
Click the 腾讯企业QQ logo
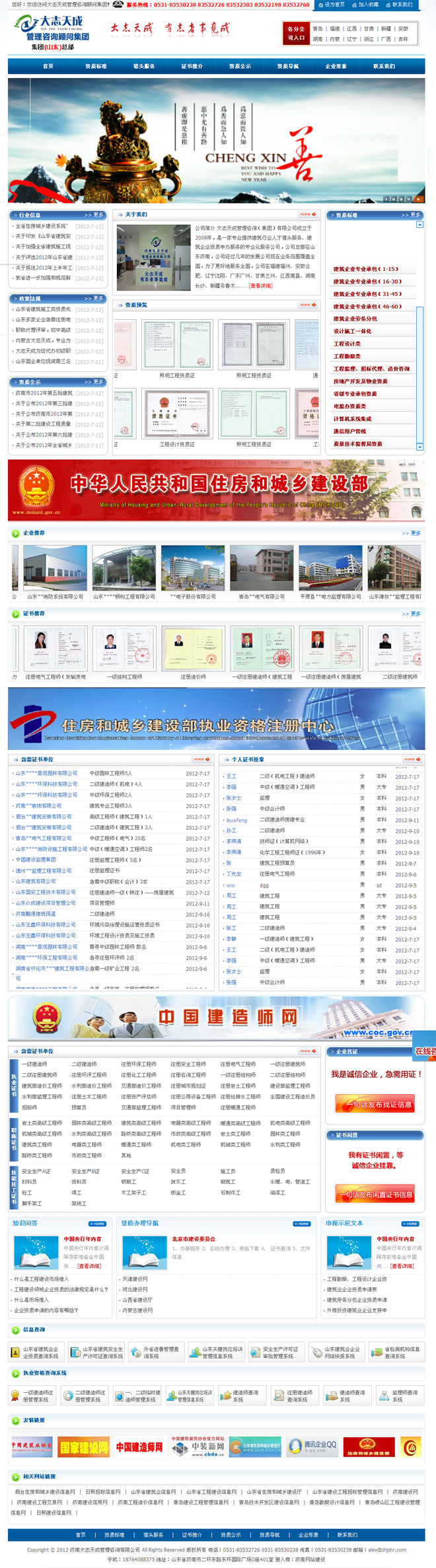[312, 1447]
